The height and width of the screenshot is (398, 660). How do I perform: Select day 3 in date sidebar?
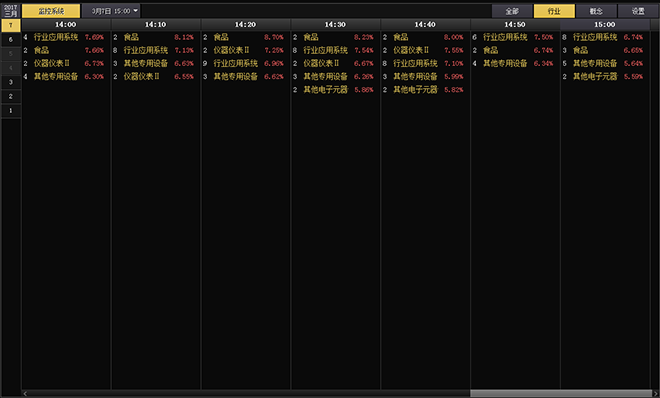pos(11,82)
